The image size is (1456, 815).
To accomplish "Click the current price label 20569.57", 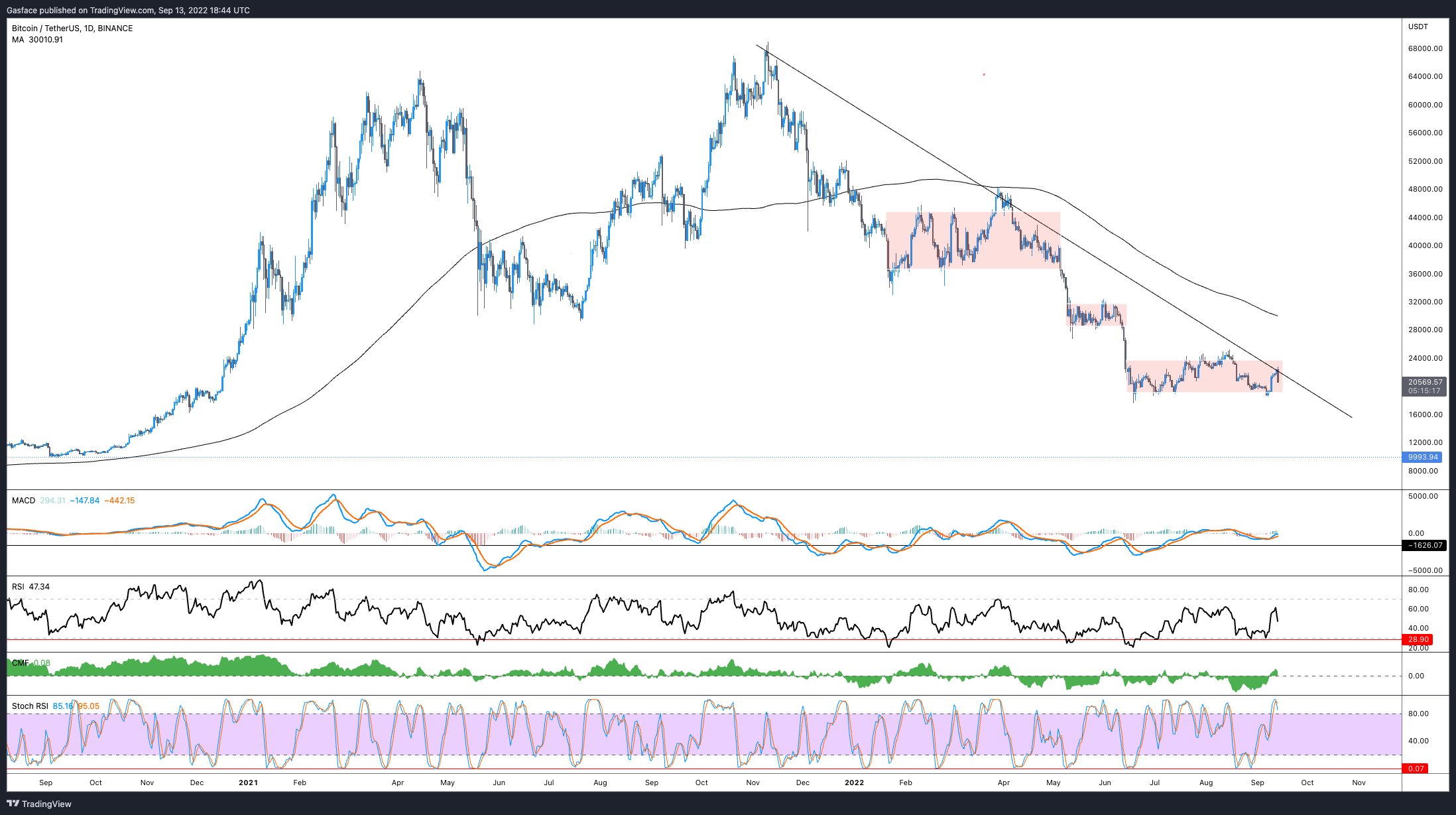I will (x=1425, y=382).
